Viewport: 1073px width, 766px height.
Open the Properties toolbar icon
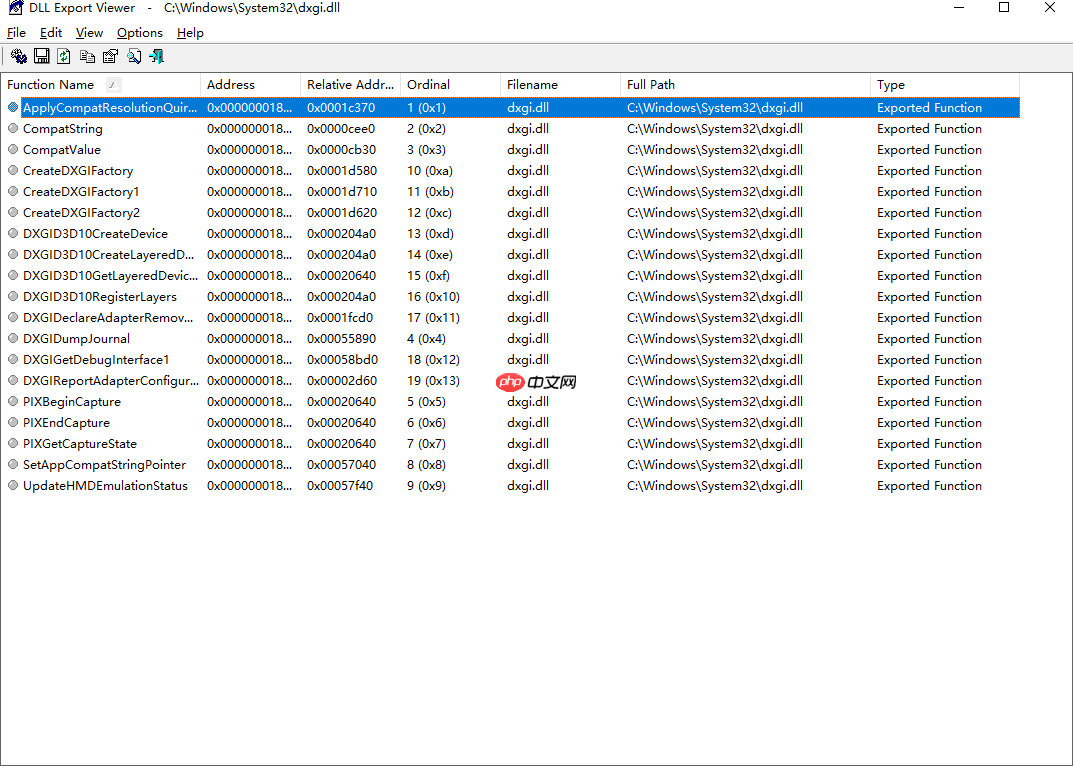pyautogui.click(x=110, y=56)
